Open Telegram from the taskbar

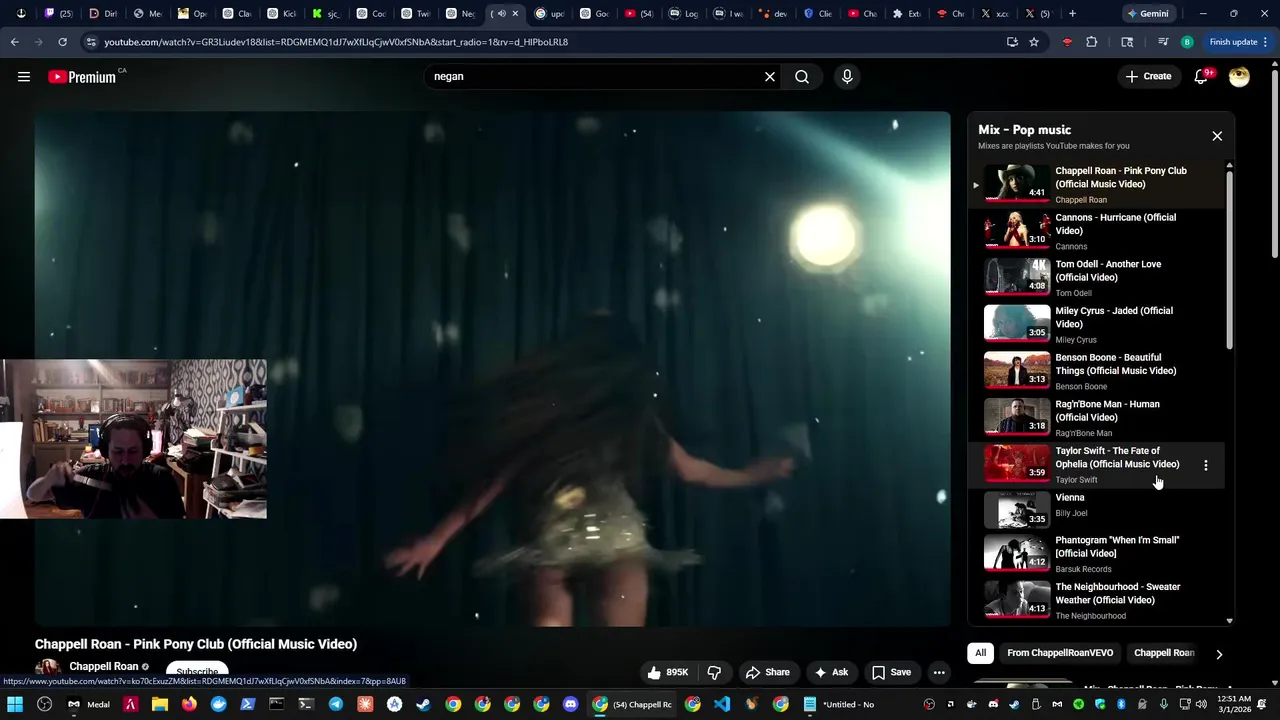(x=336, y=704)
